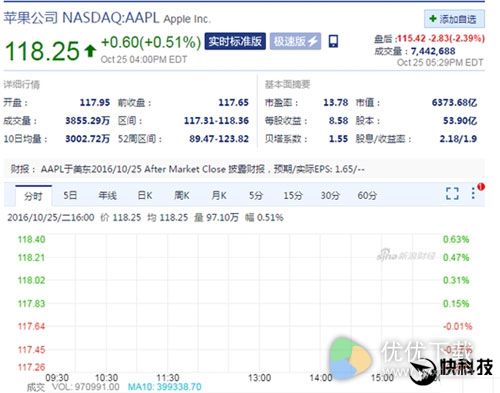Click the current price 118.25

coord(42,51)
